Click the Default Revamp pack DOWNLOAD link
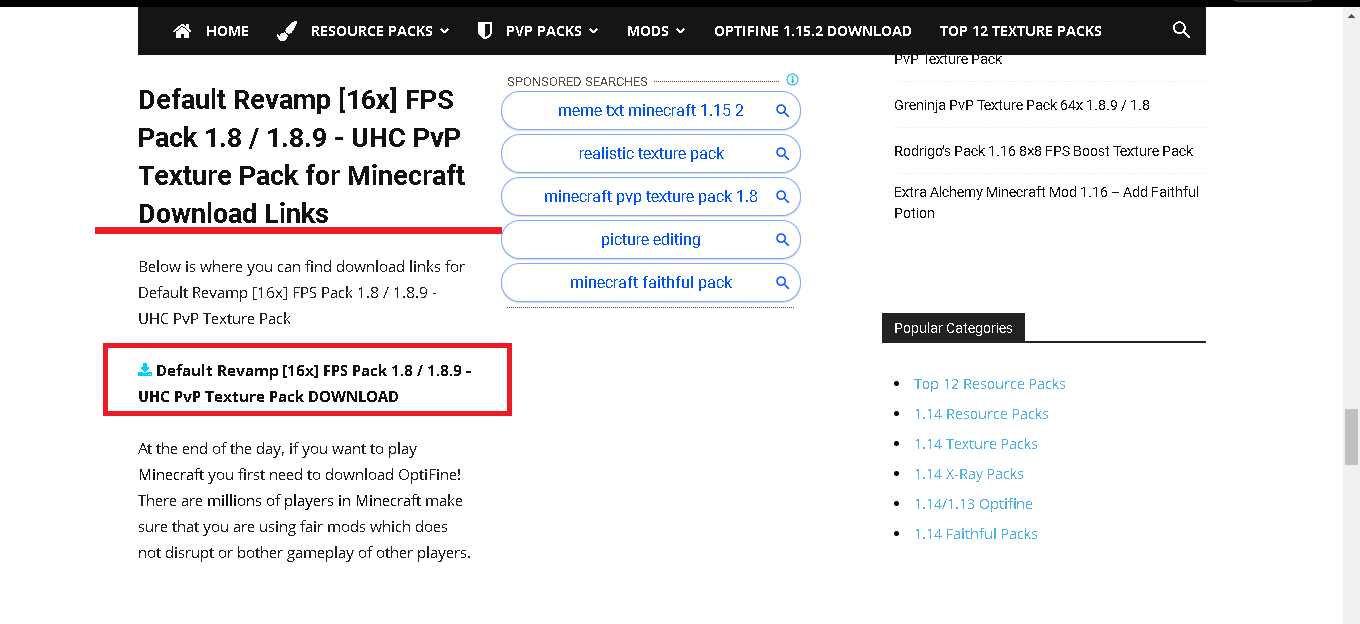This screenshot has width=1360, height=624. [304, 383]
